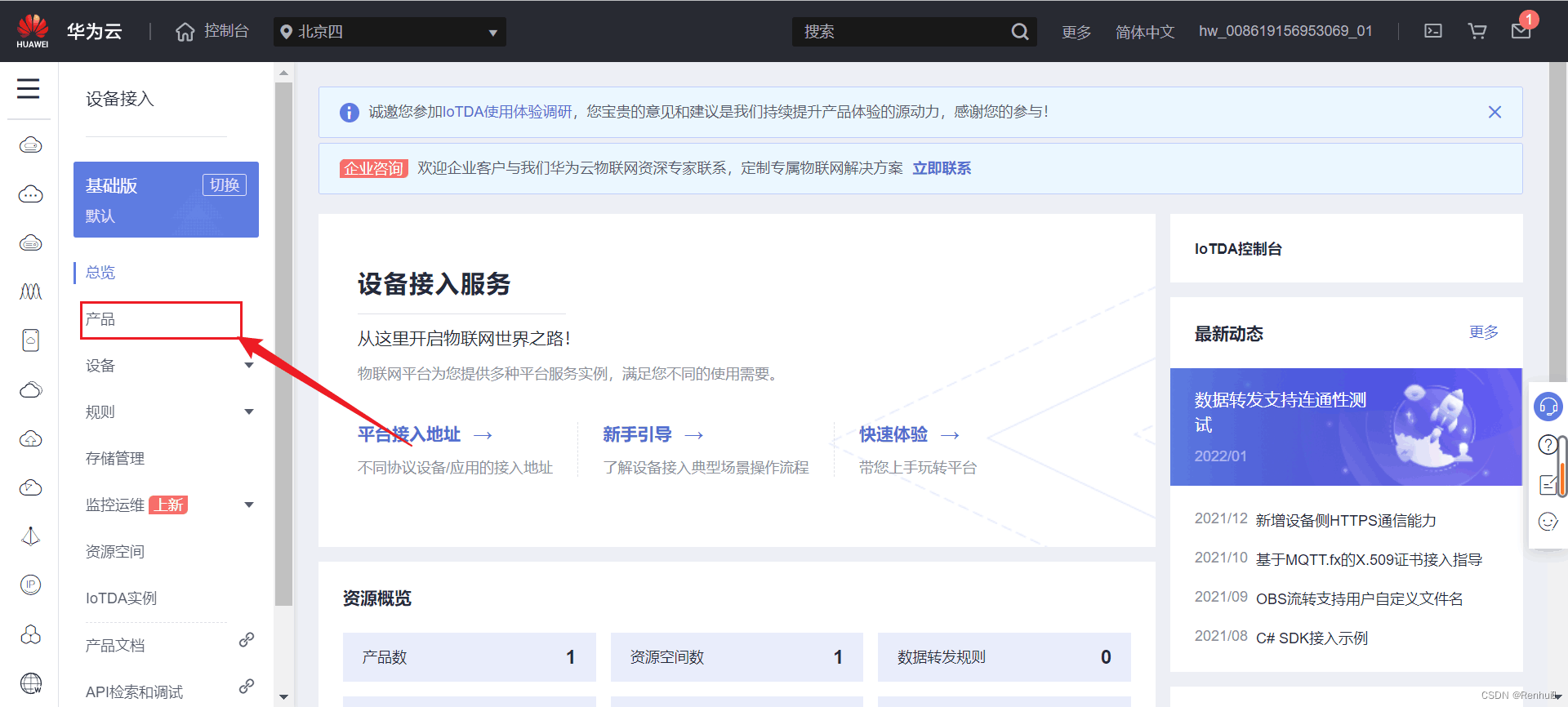Launch the CloudShell terminal icon
This screenshot has height=707, width=1568.
tap(1433, 31)
